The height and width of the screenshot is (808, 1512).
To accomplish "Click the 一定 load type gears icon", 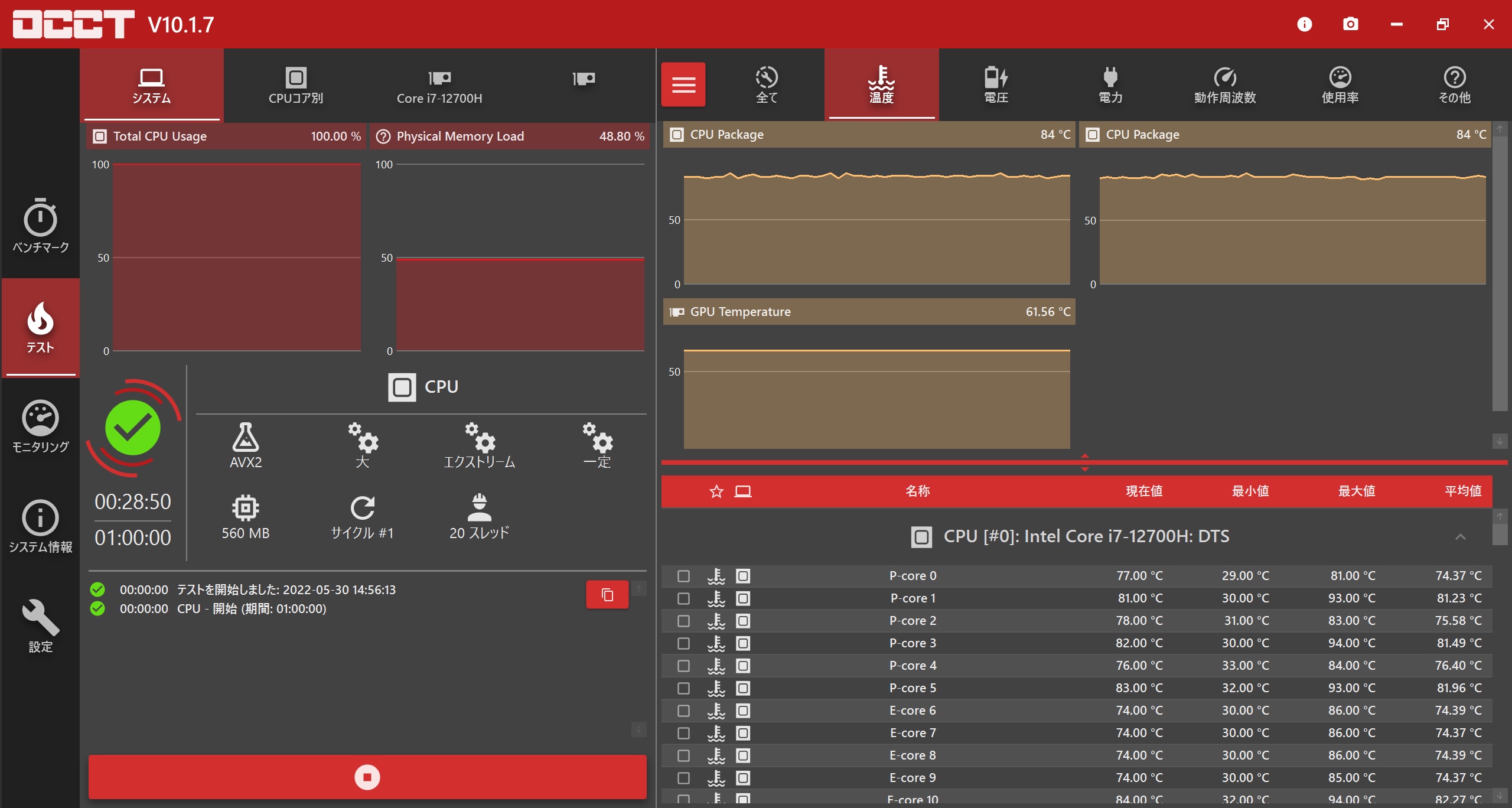I will click(597, 437).
